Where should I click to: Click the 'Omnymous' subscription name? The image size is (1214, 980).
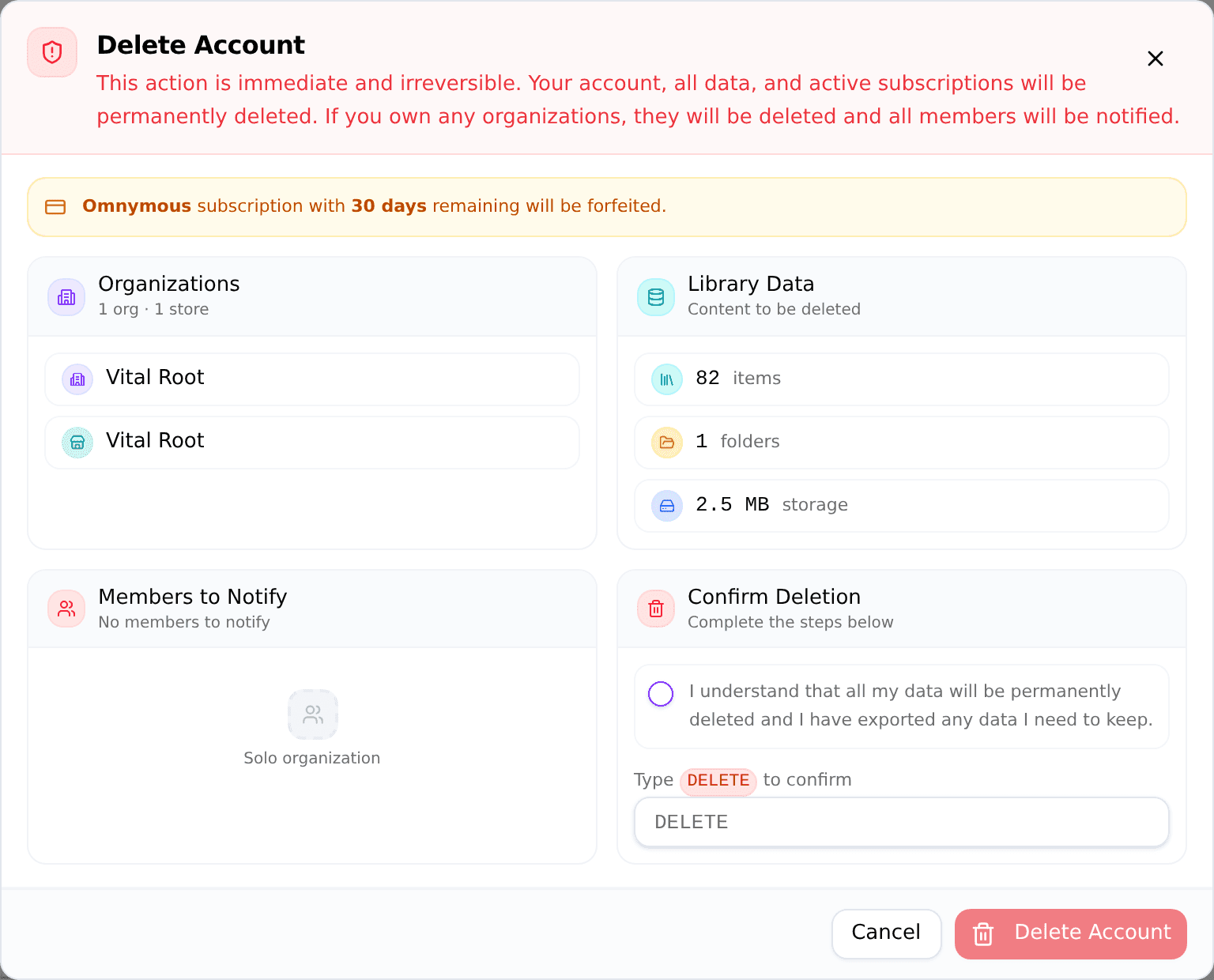[137, 206]
